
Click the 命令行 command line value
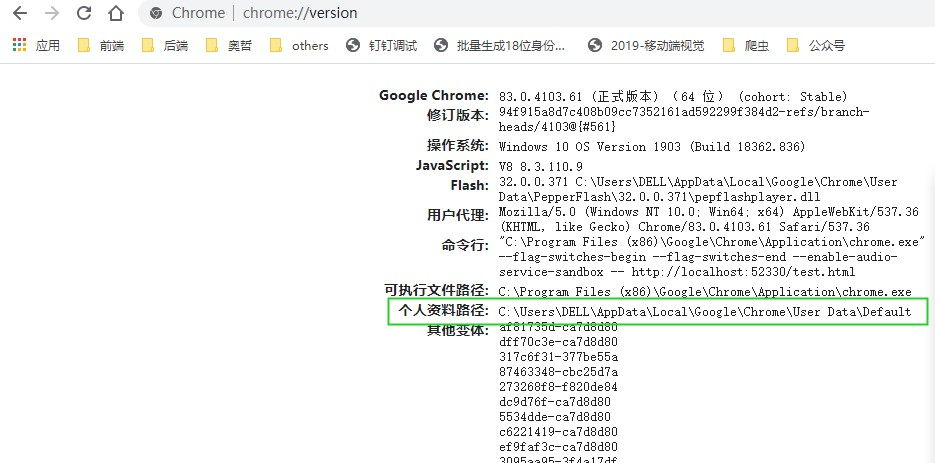pos(713,257)
